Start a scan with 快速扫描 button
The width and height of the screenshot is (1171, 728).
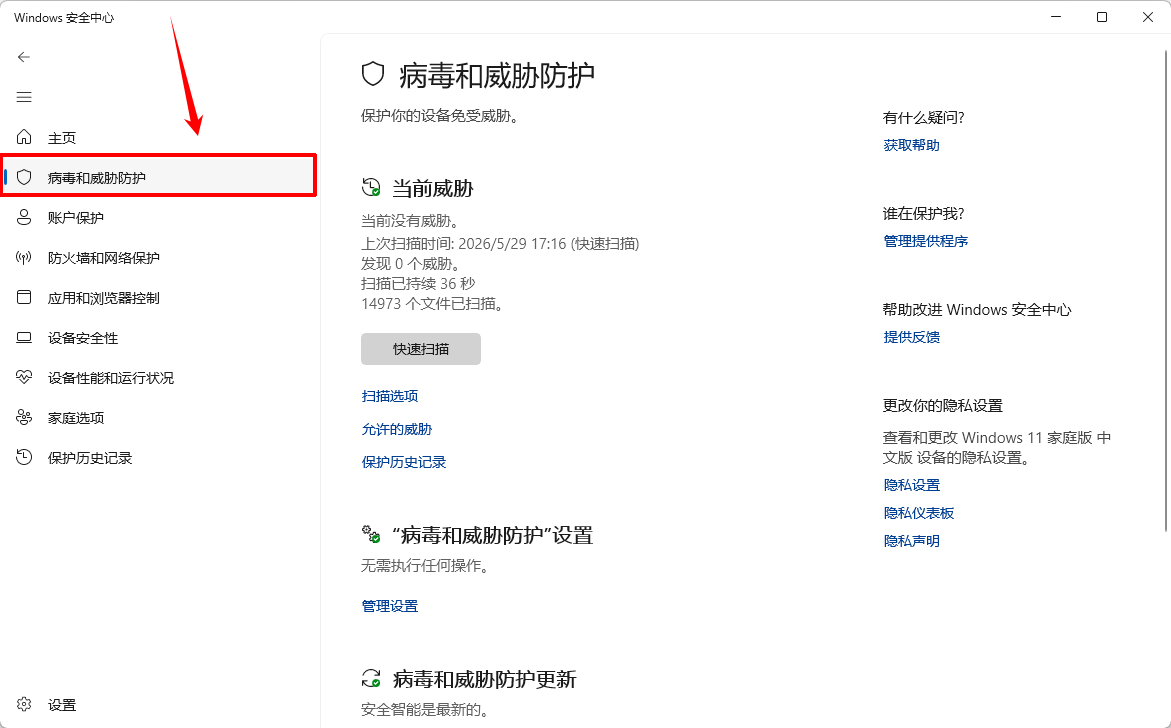tap(420, 349)
